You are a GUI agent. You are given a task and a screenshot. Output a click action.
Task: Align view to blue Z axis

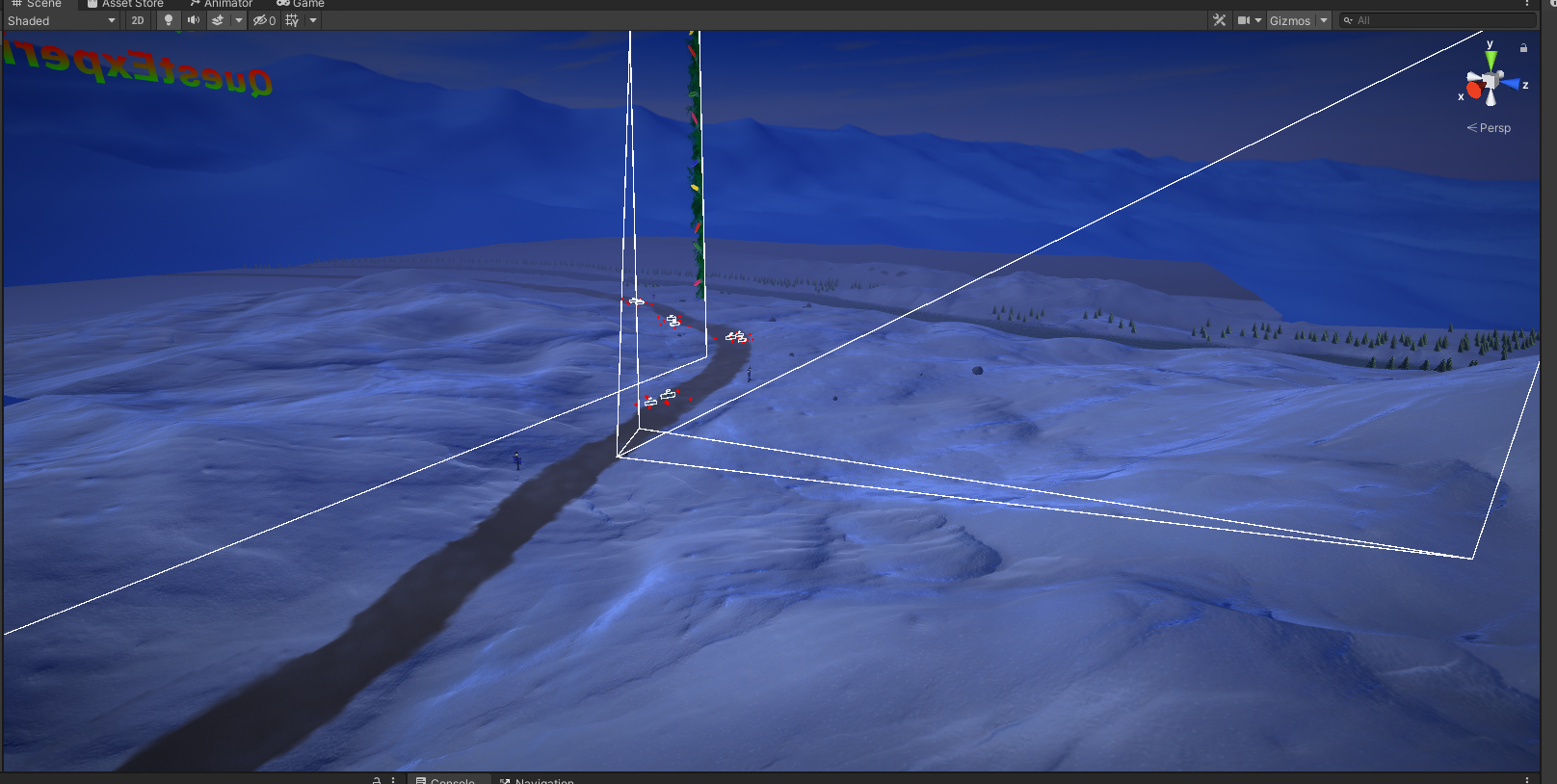[1513, 84]
